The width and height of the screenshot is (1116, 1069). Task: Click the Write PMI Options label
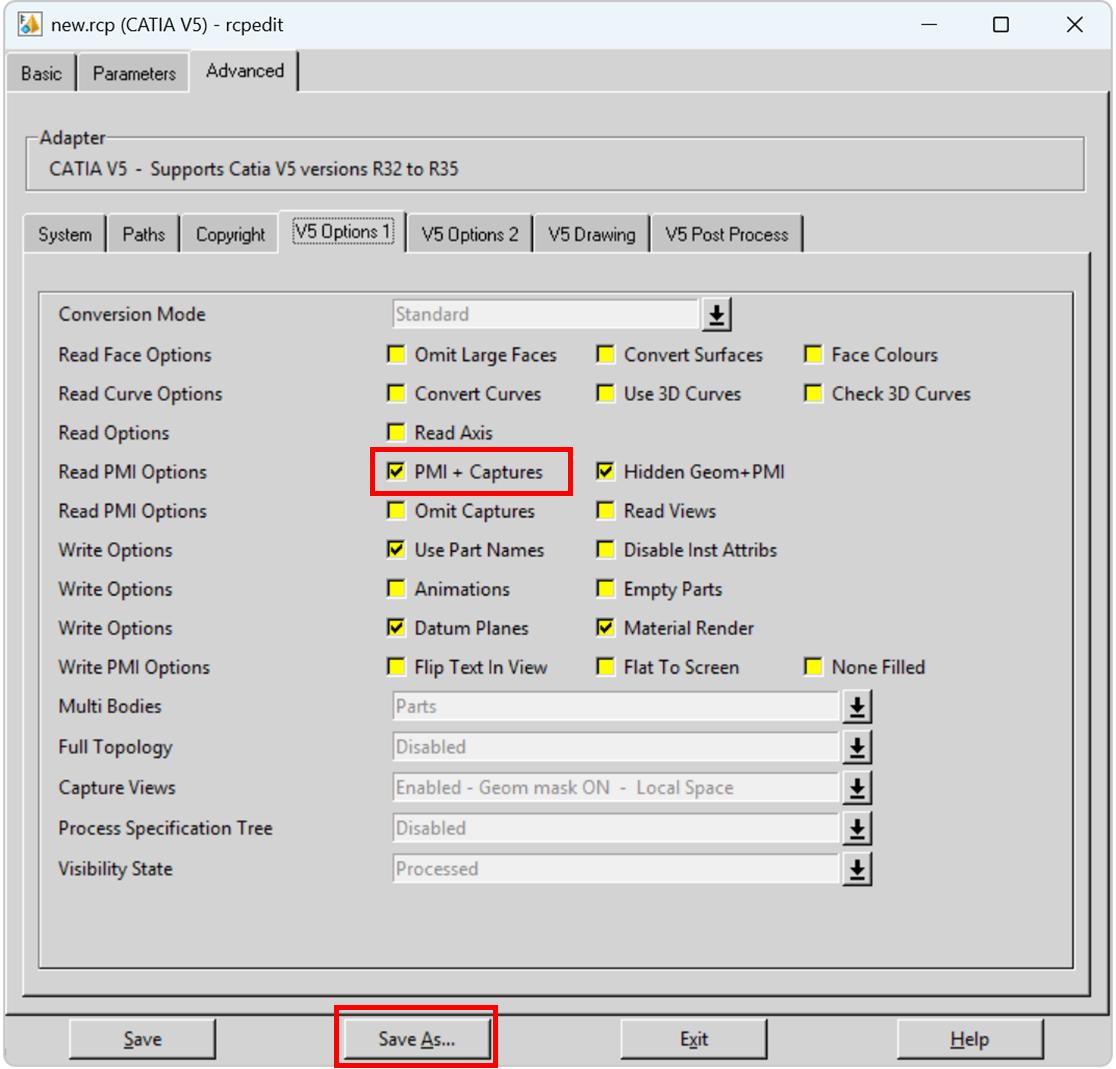pos(134,667)
